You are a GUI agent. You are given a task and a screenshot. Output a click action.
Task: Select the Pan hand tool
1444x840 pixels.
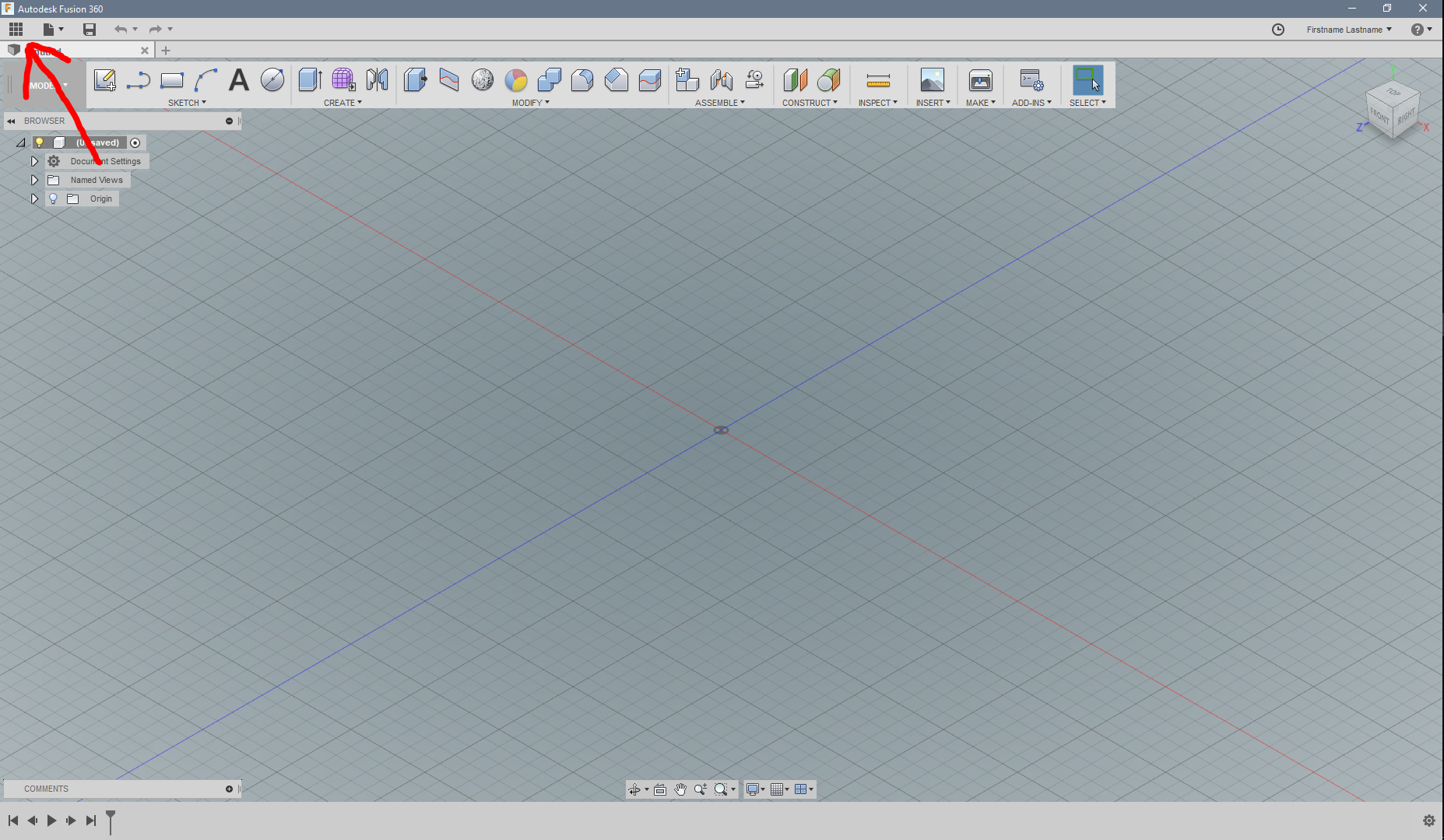680,789
